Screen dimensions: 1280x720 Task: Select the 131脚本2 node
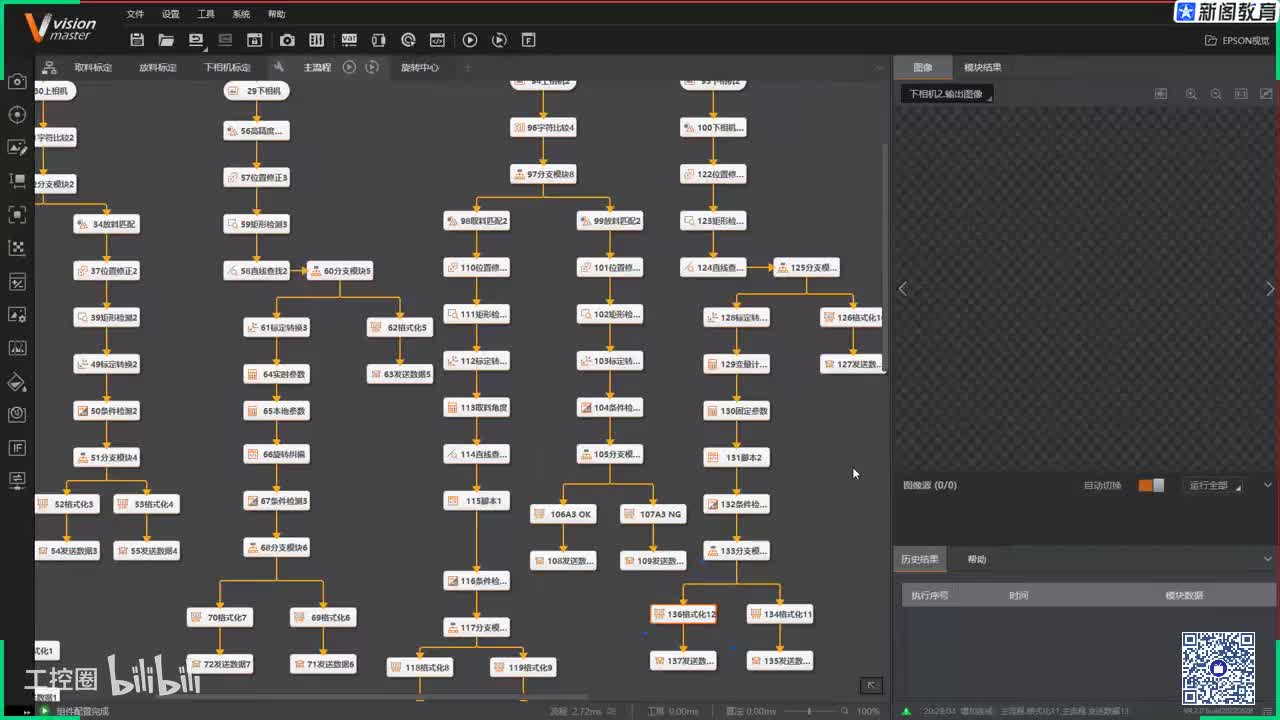(737, 457)
